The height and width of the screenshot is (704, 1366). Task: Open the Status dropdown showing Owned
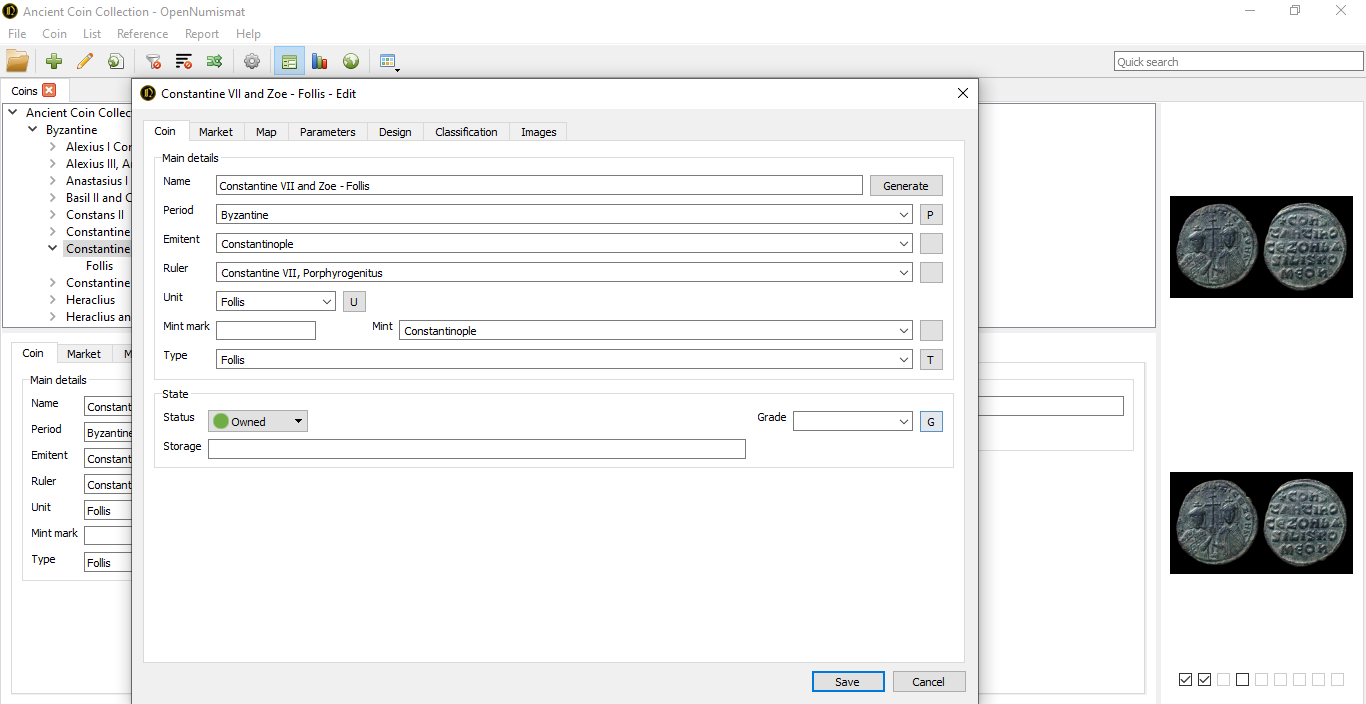click(258, 422)
